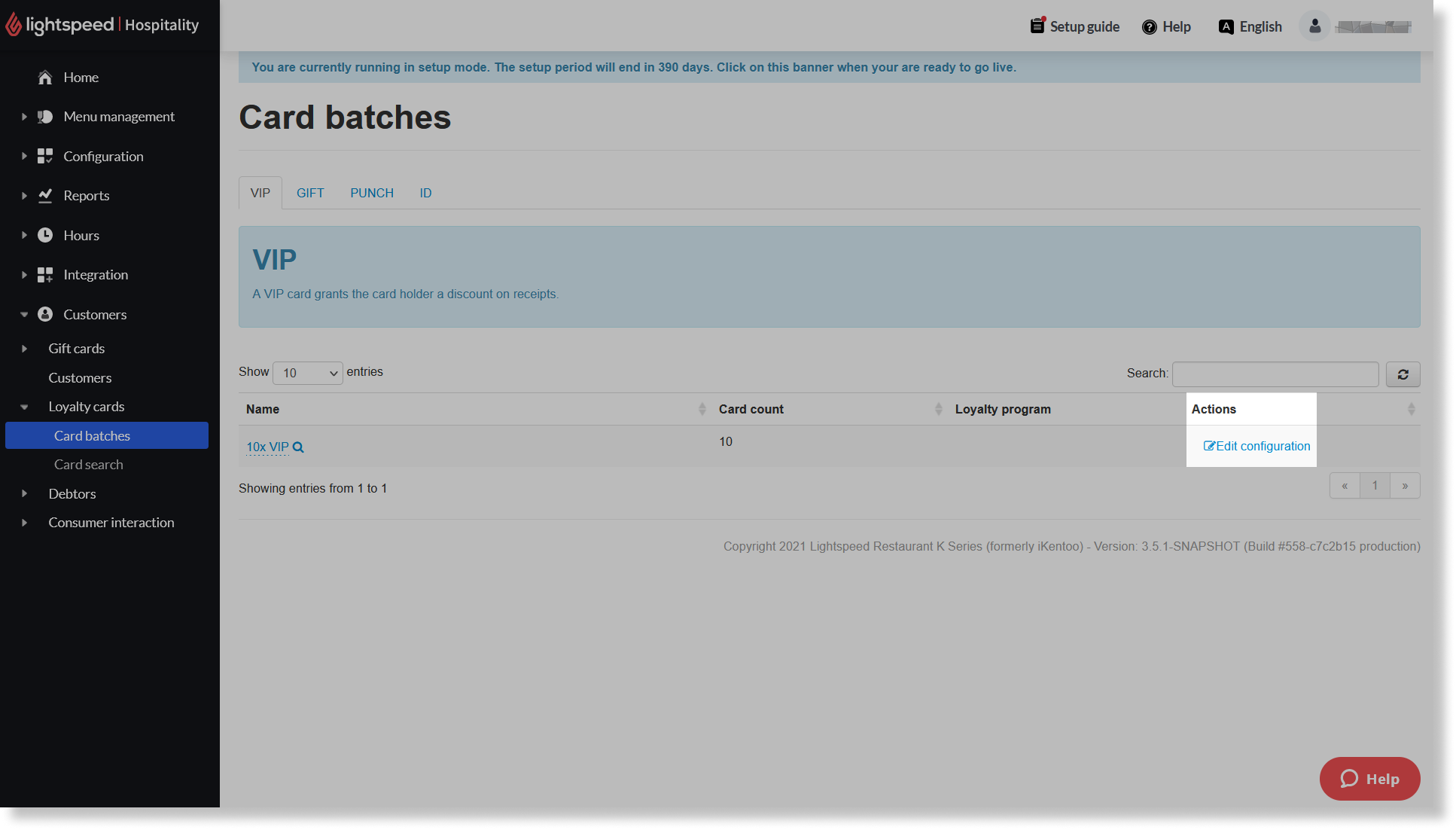Viewport: 1456px width, 830px height.
Task: Open the user account avatar icon
Action: 1314,26
